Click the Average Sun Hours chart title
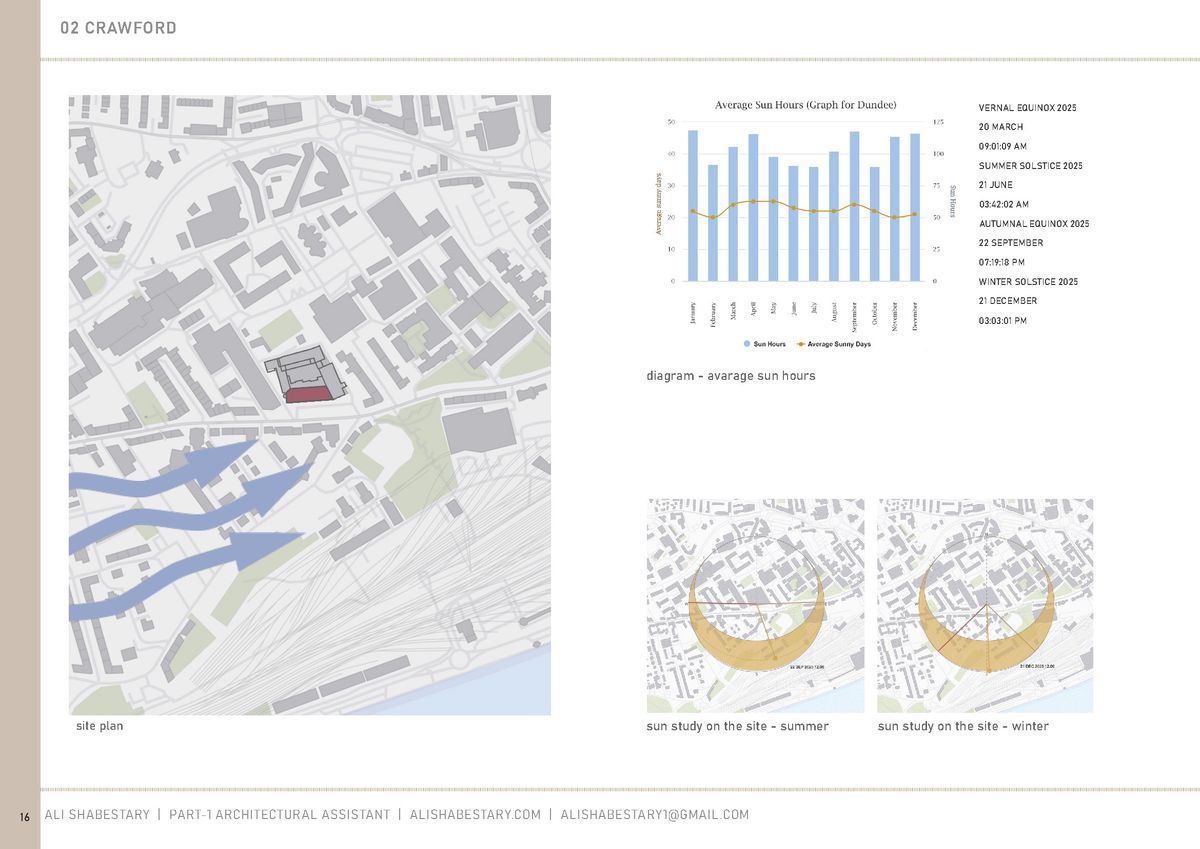 (805, 105)
